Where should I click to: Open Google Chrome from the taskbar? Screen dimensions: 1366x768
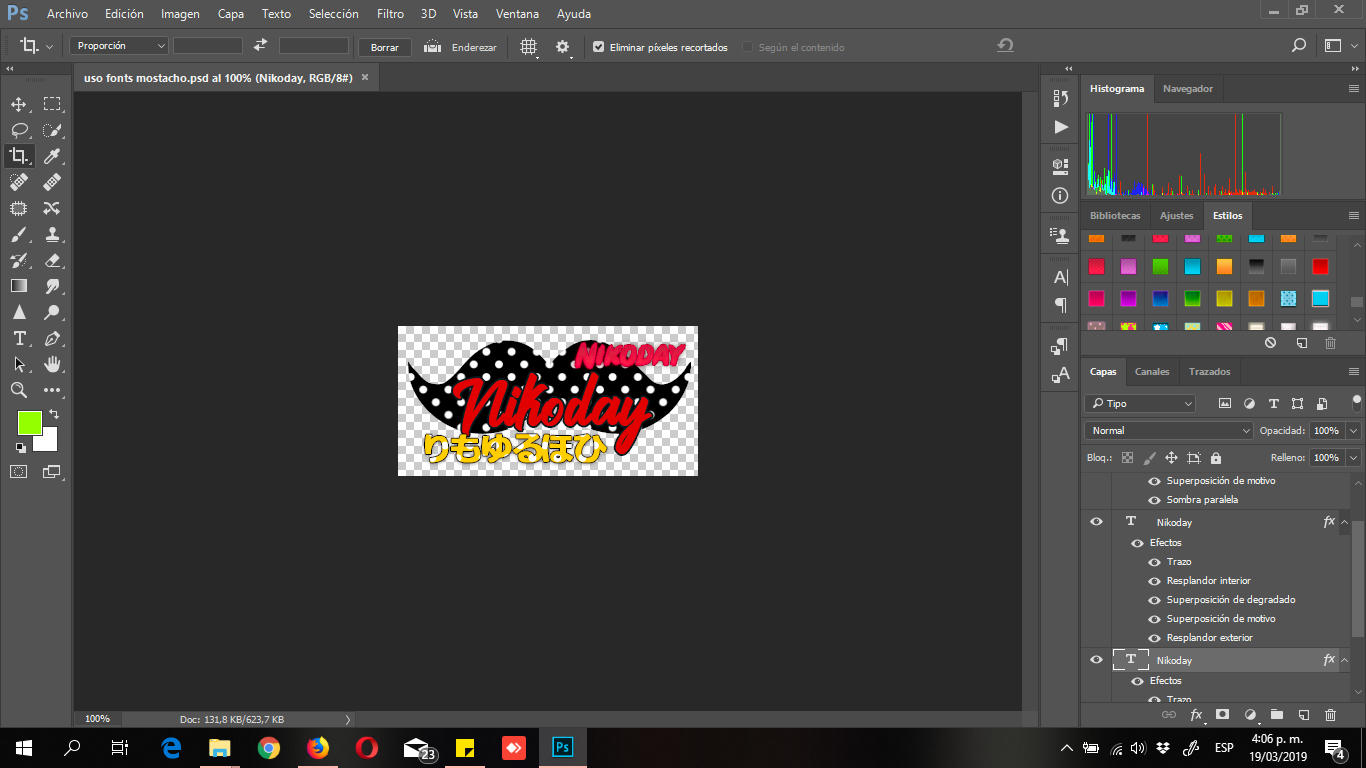268,748
